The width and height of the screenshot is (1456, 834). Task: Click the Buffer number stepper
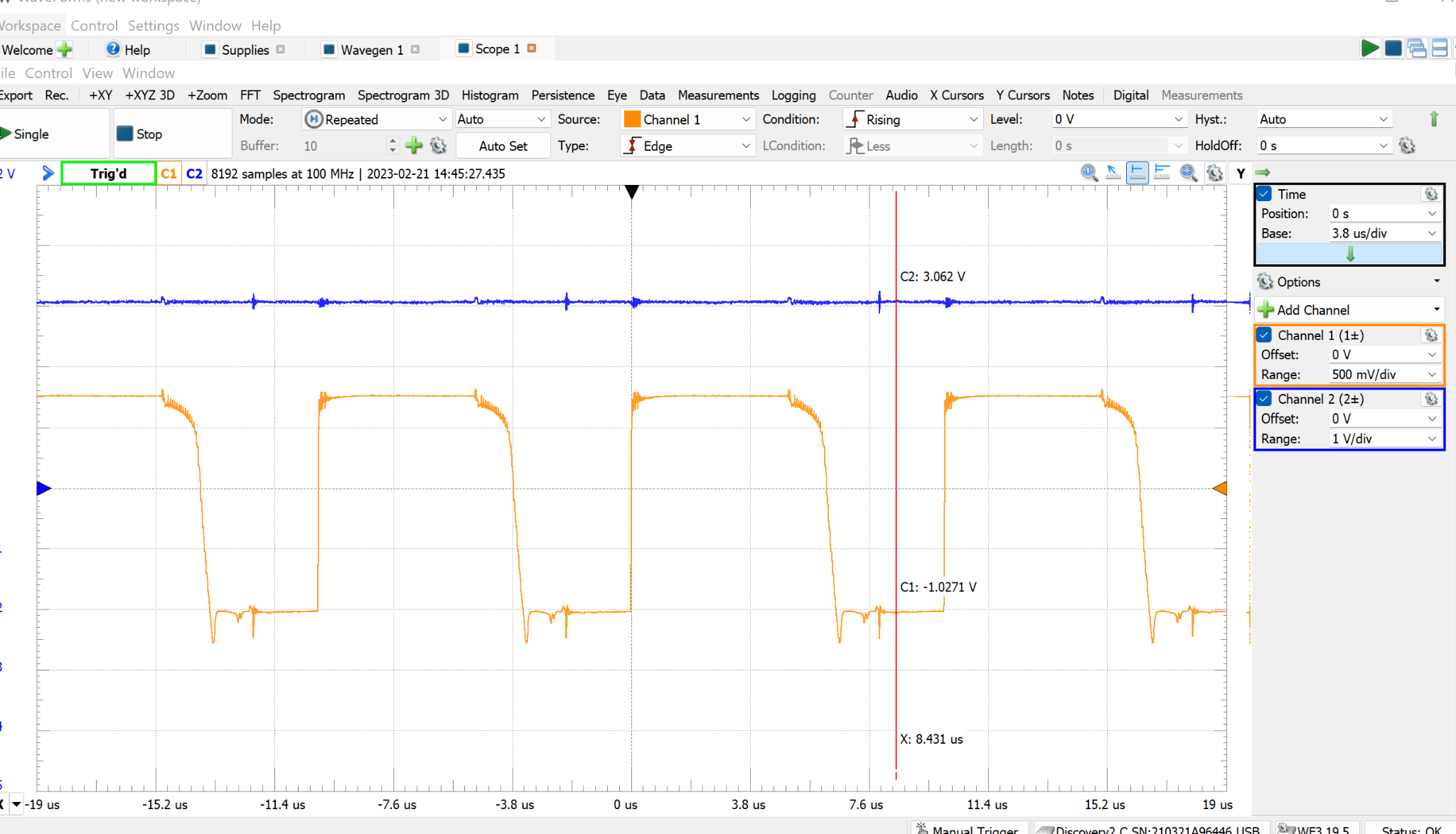click(393, 146)
